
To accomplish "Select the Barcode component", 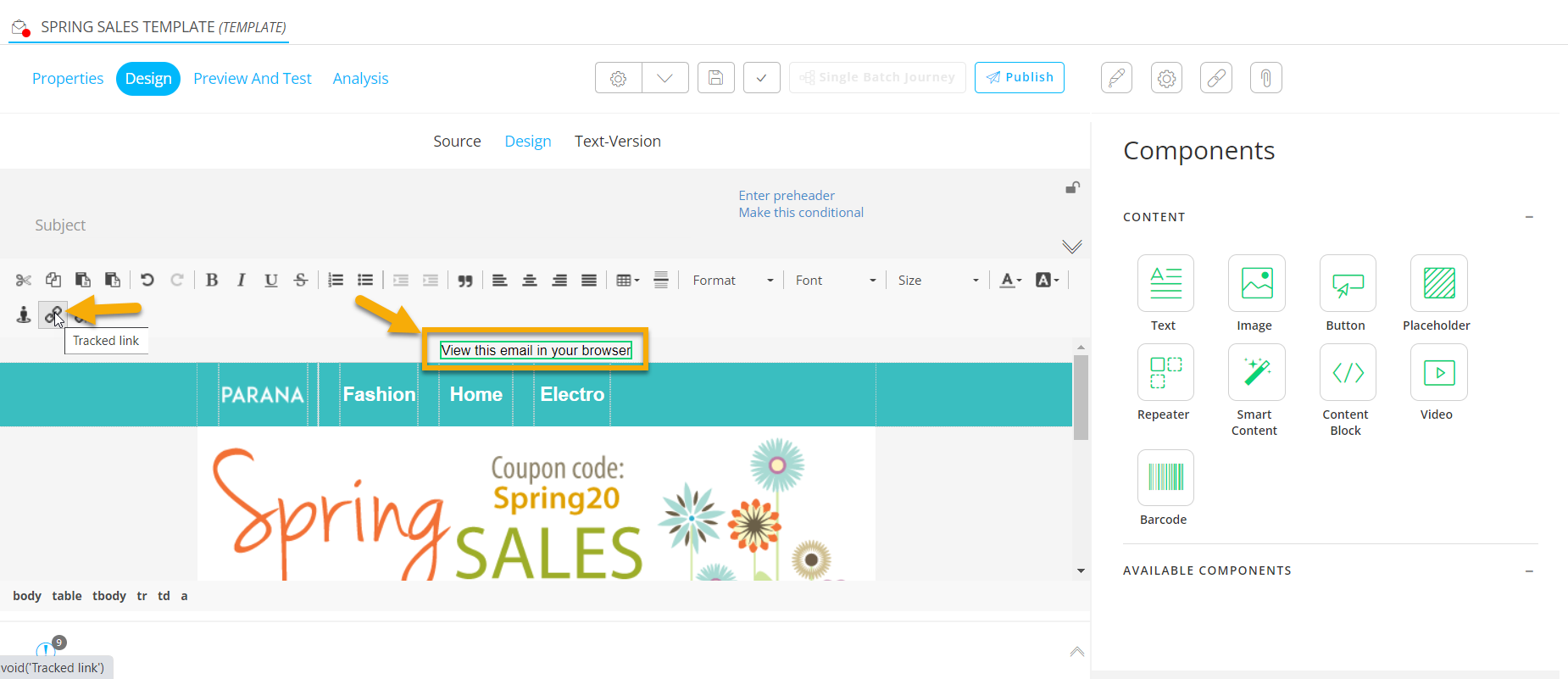I will 1165,477.
